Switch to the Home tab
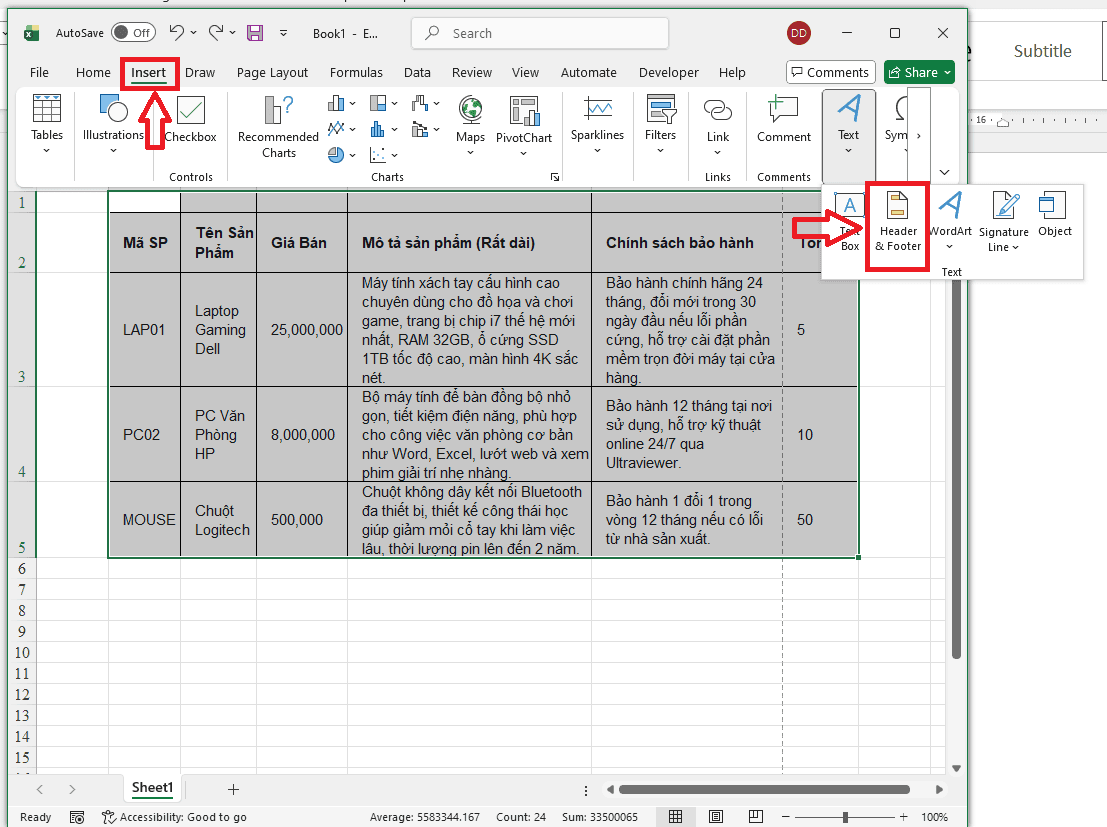Screen dimensions: 1107x827 coord(93,72)
